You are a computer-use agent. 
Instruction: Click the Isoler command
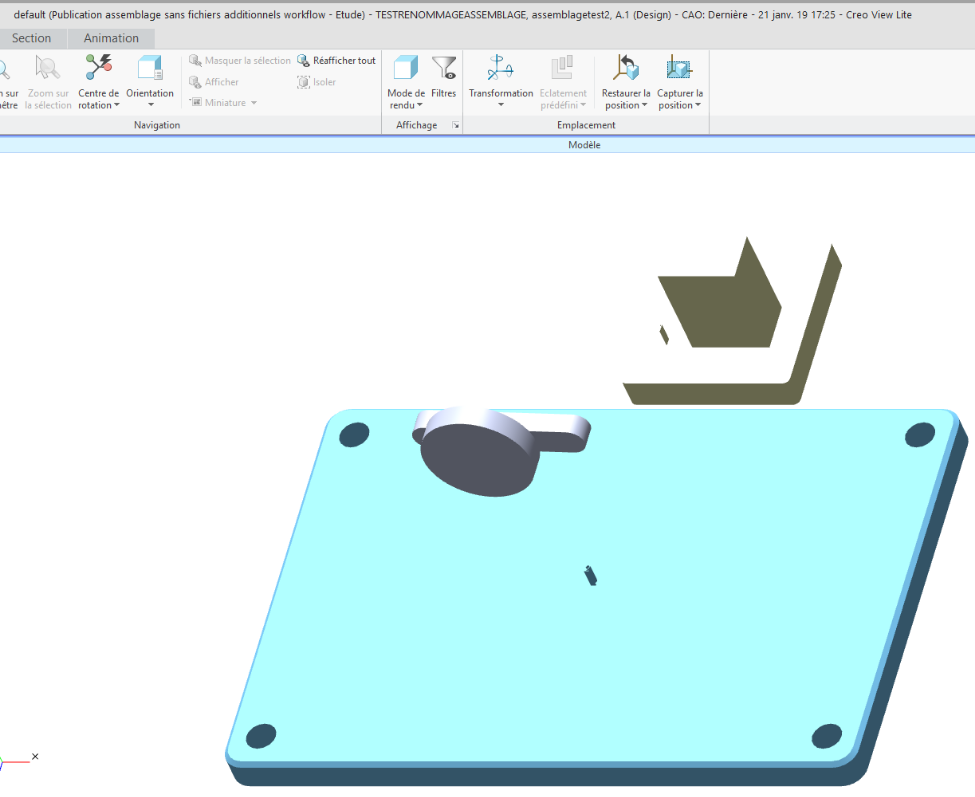317,82
